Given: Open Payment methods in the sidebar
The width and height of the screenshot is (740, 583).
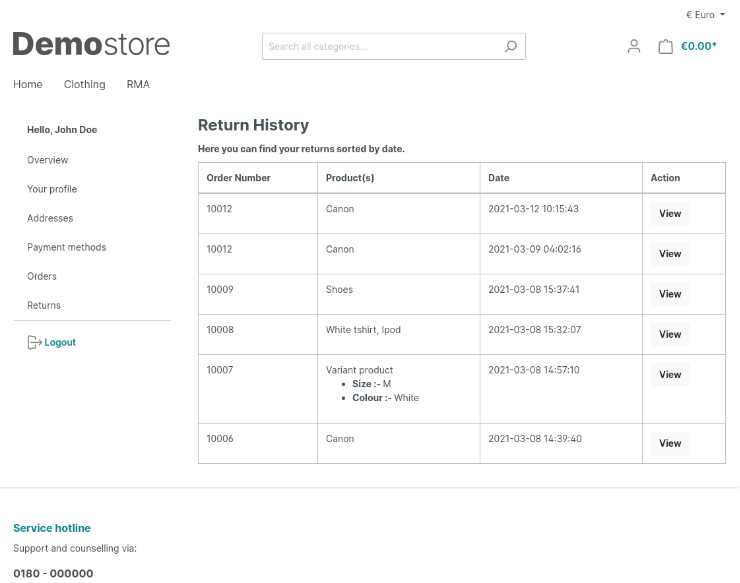Looking at the screenshot, I should click(x=66, y=247).
